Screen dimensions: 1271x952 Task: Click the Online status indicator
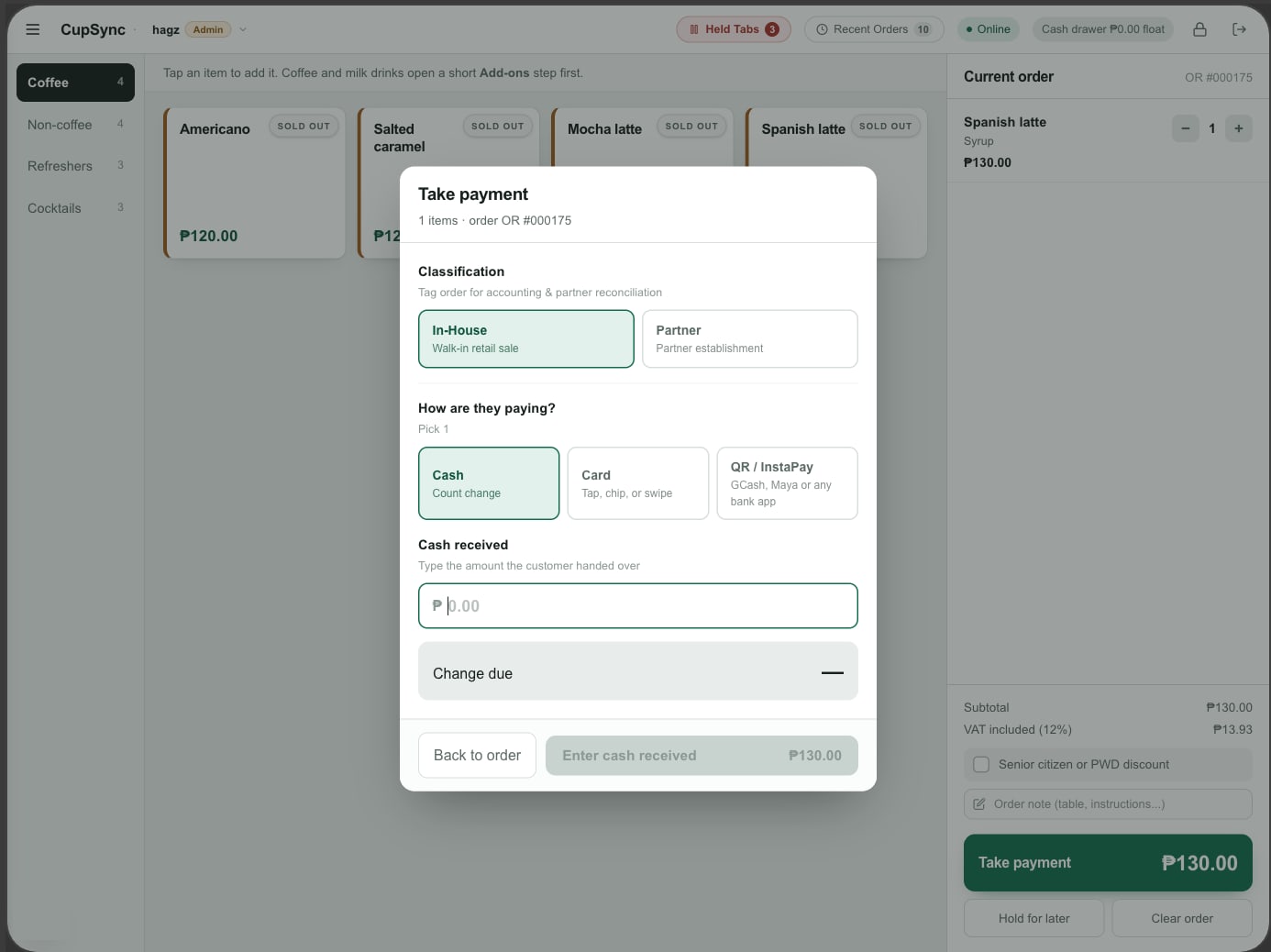989,29
